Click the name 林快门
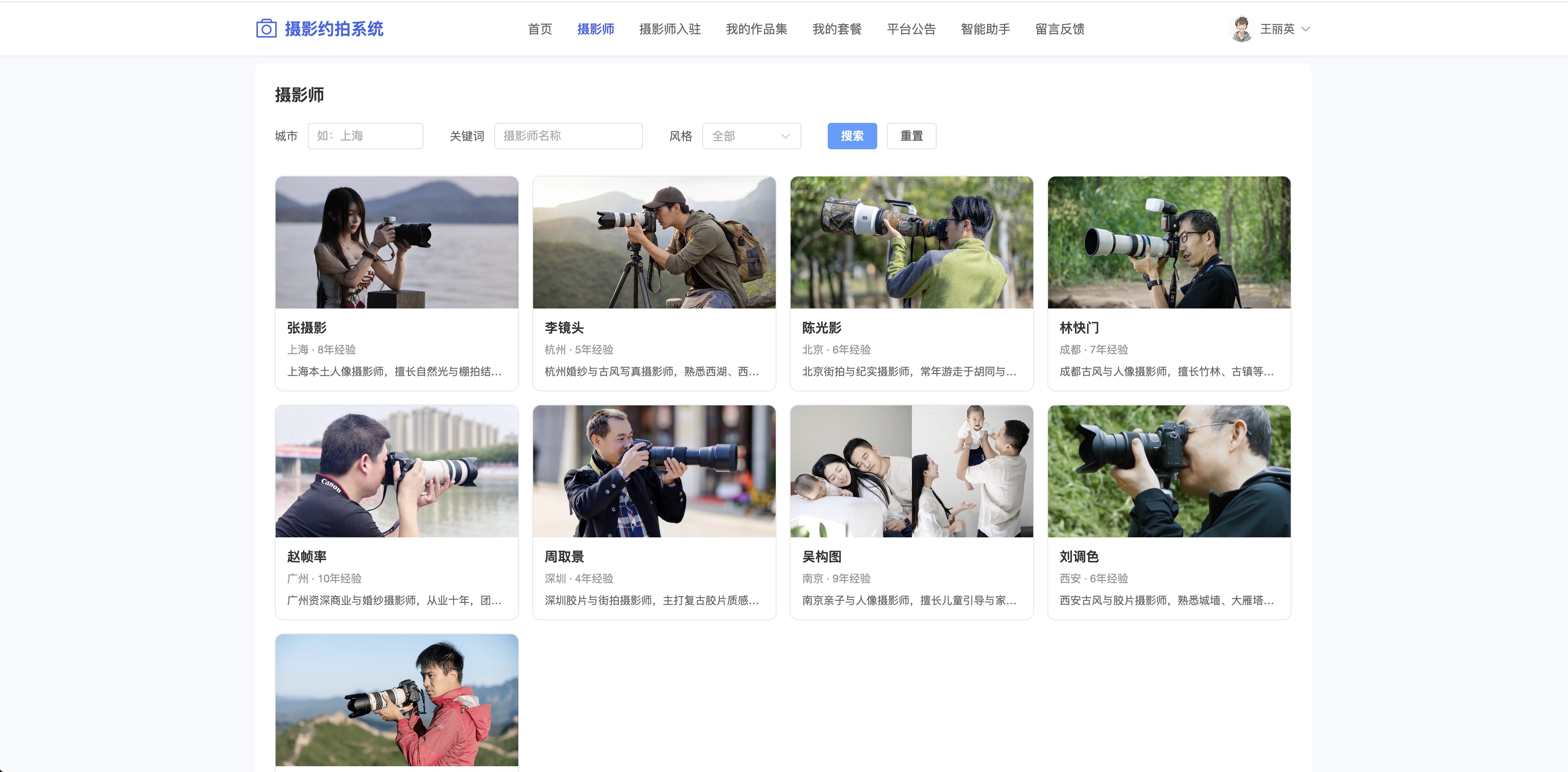 [x=1079, y=328]
